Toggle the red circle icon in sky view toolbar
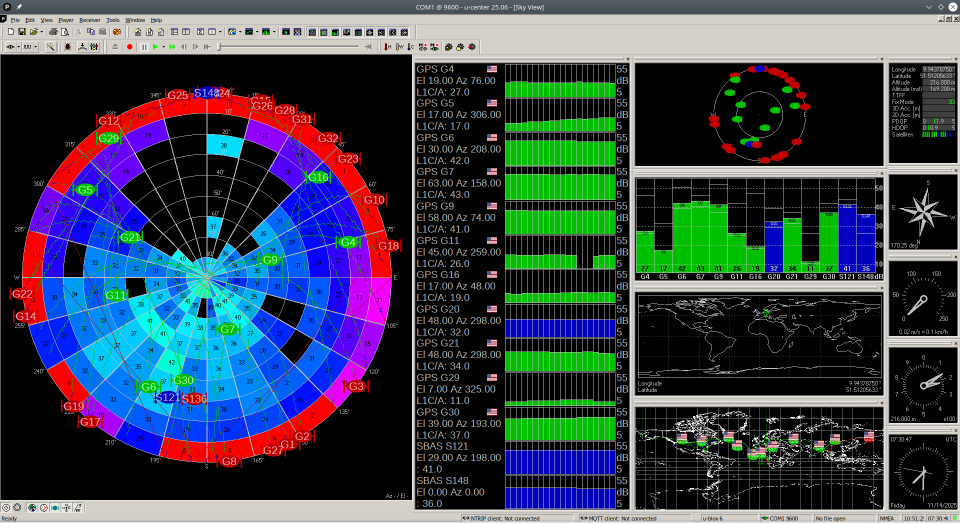This screenshot has width=960, height=523. [x=44, y=507]
